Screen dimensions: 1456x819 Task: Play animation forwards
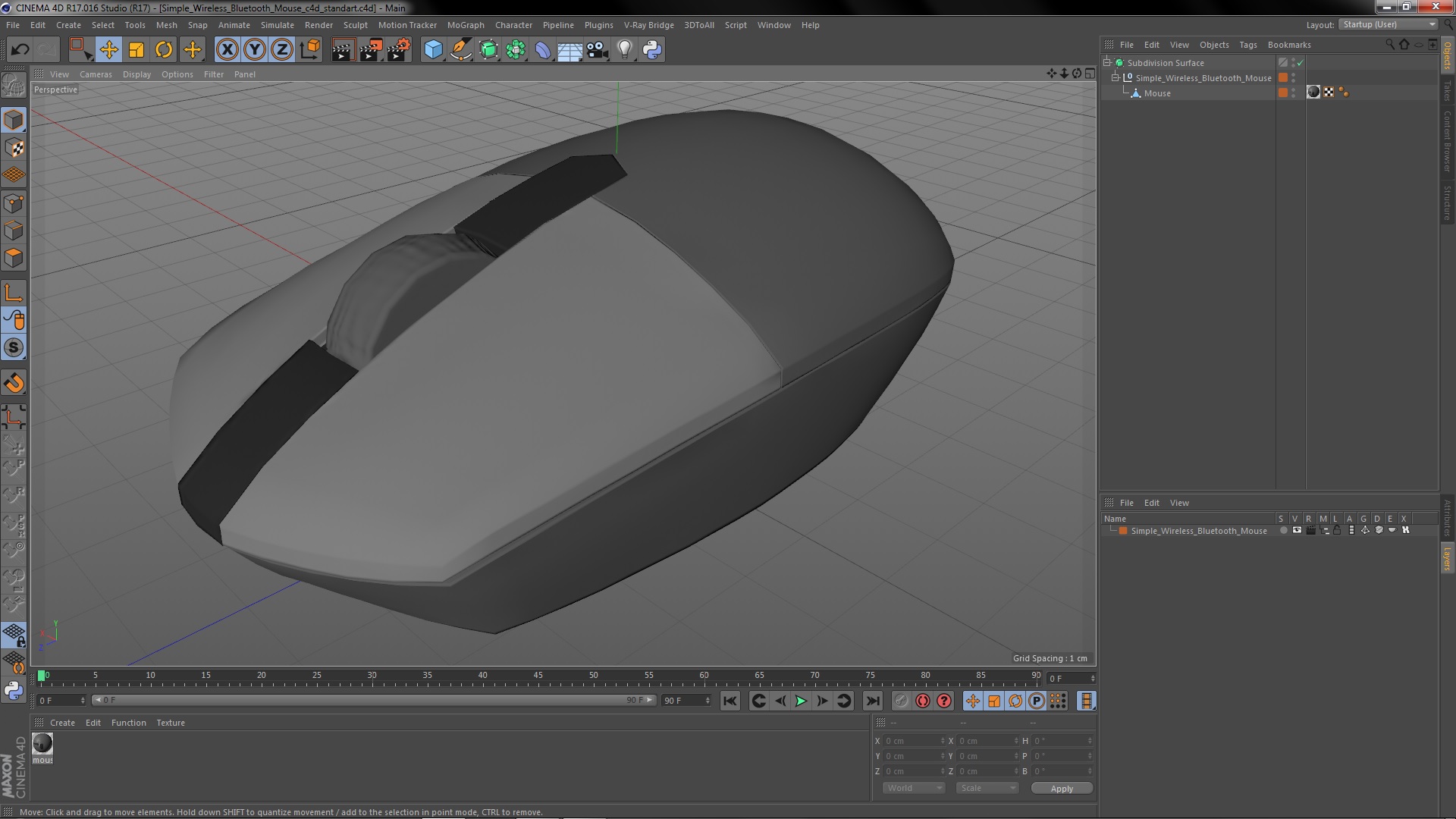pyautogui.click(x=801, y=701)
